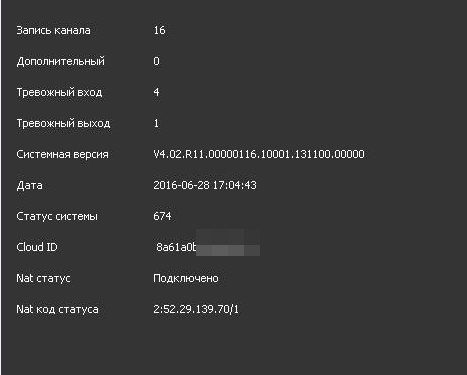
Task: Select the Подключено status text
Action: tap(186, 278)
